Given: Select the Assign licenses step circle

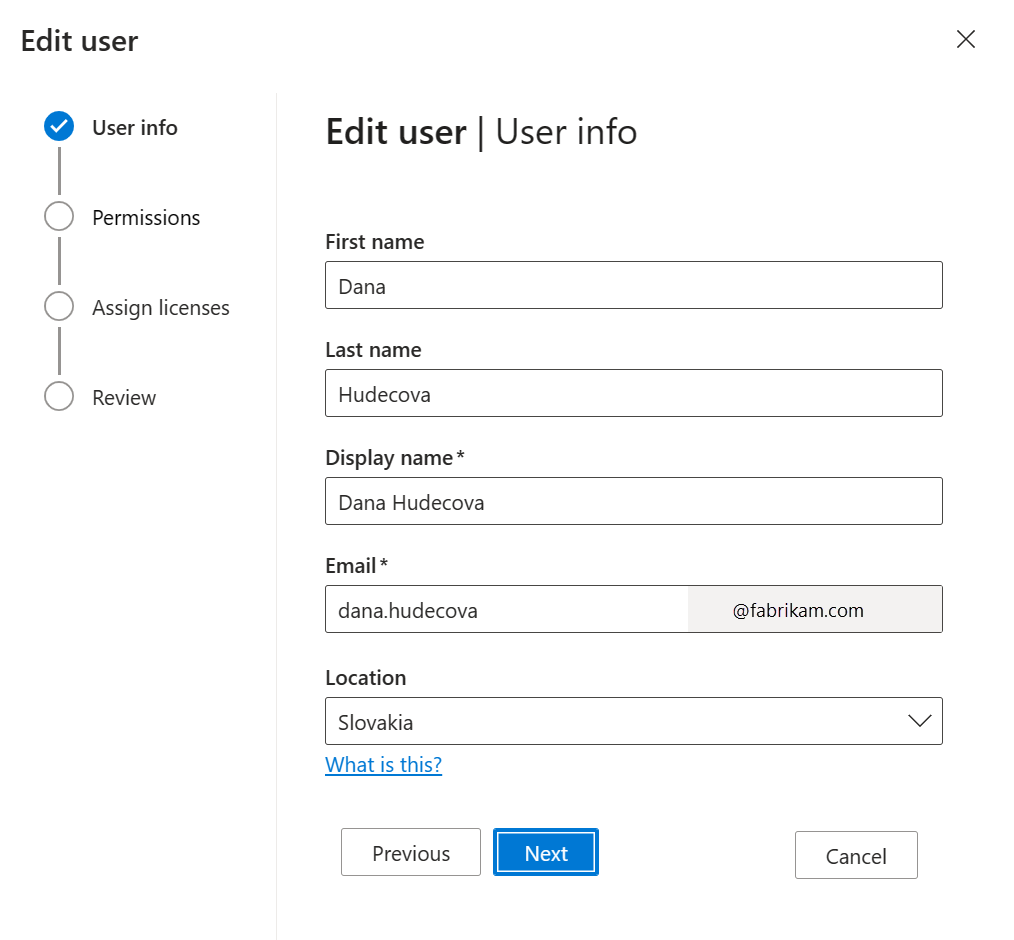Looking at the screenshot, I should 58,306.
